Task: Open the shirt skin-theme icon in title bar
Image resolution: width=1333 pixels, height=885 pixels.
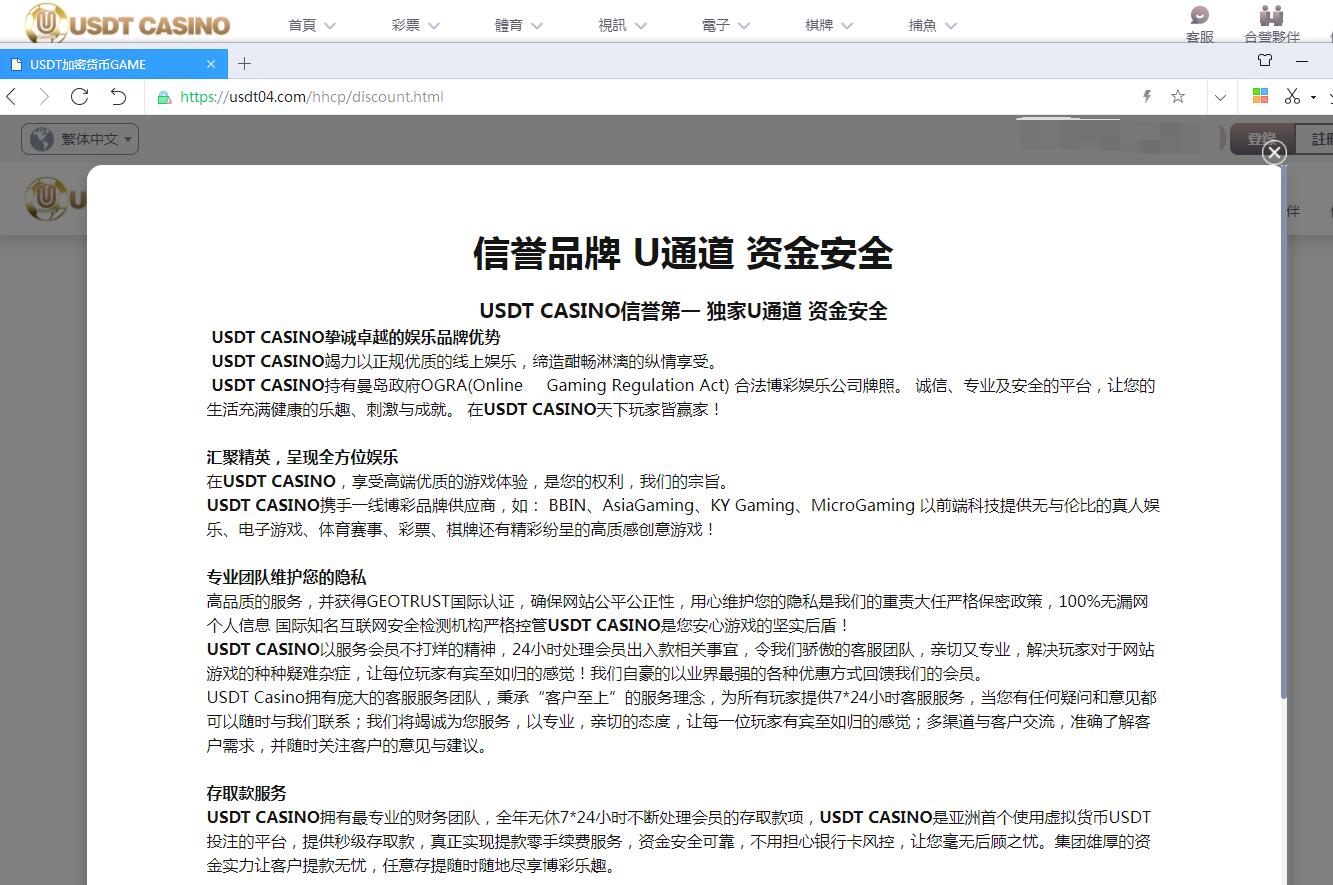Action: tap(1265, 61)
